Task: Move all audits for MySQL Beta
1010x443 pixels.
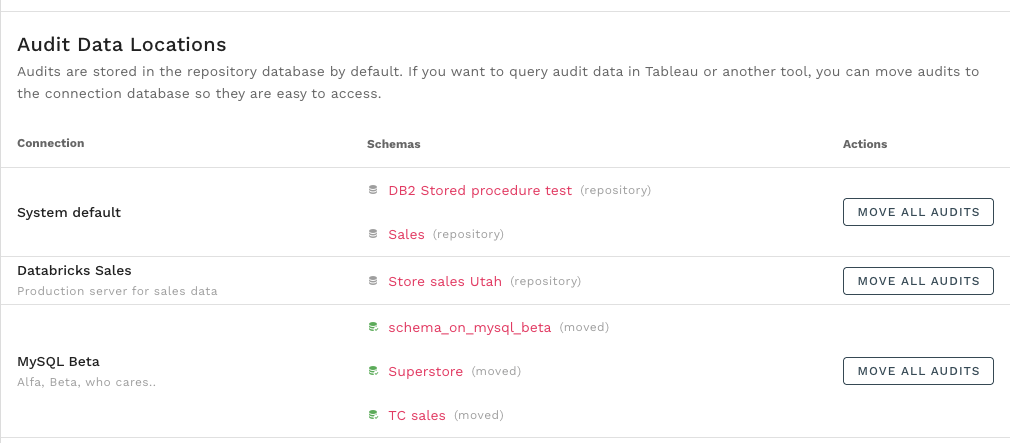Action: pyautogui.click(x=918, y=371)
